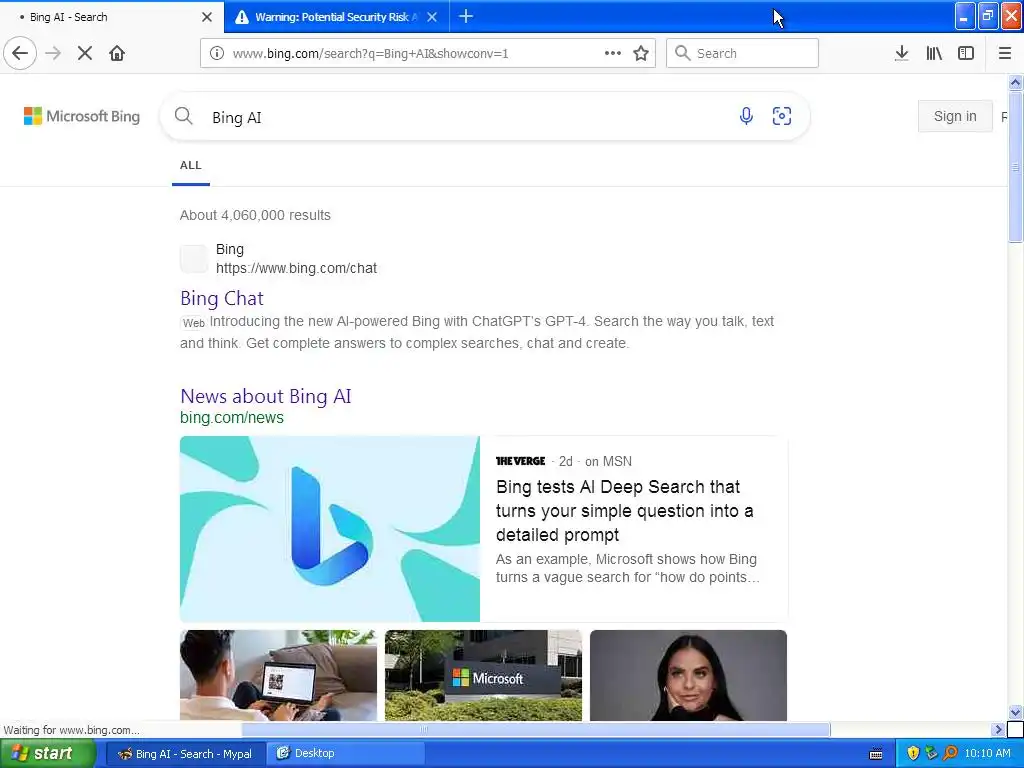Image resolution: width=1024 pixels, height=768 pixels.
Task: Click the About 4,060,000 results text
Action: click(x=255, y=216)
